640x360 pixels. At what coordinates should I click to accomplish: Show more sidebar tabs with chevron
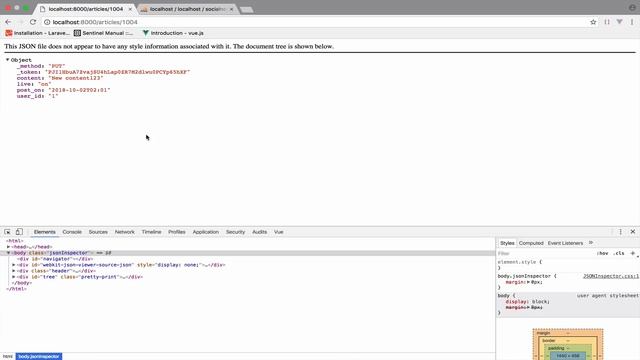pos(591,243)
